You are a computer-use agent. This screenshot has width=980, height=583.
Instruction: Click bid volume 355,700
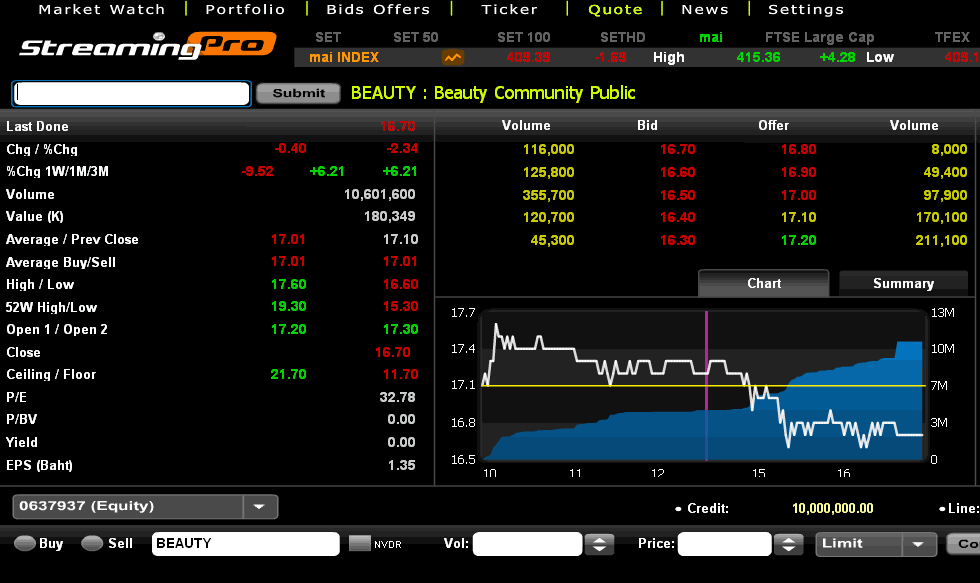[x=548, y=195]
